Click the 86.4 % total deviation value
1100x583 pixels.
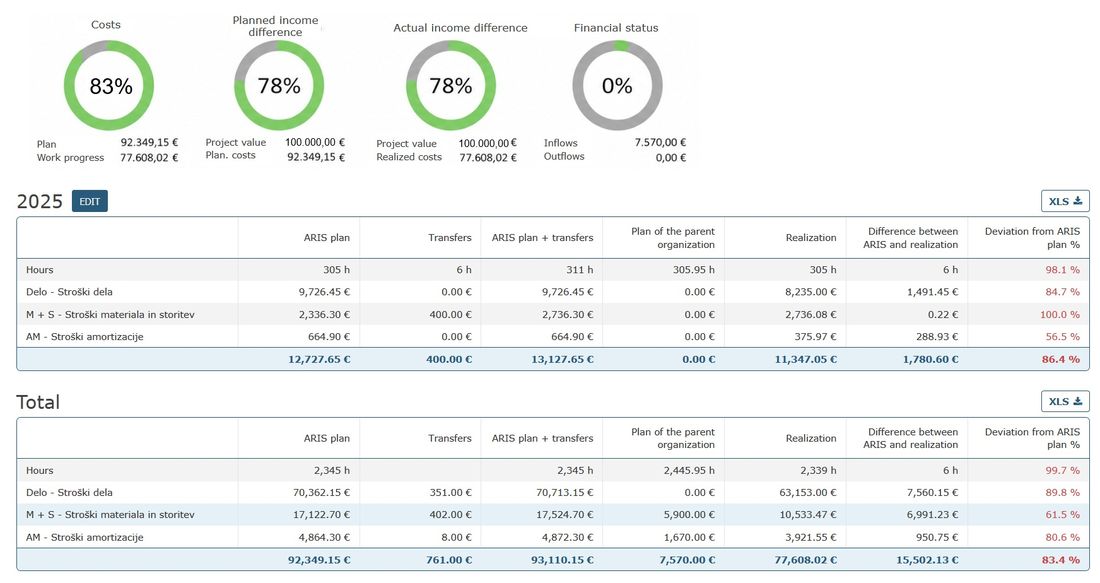click(x=1061, y=359)
